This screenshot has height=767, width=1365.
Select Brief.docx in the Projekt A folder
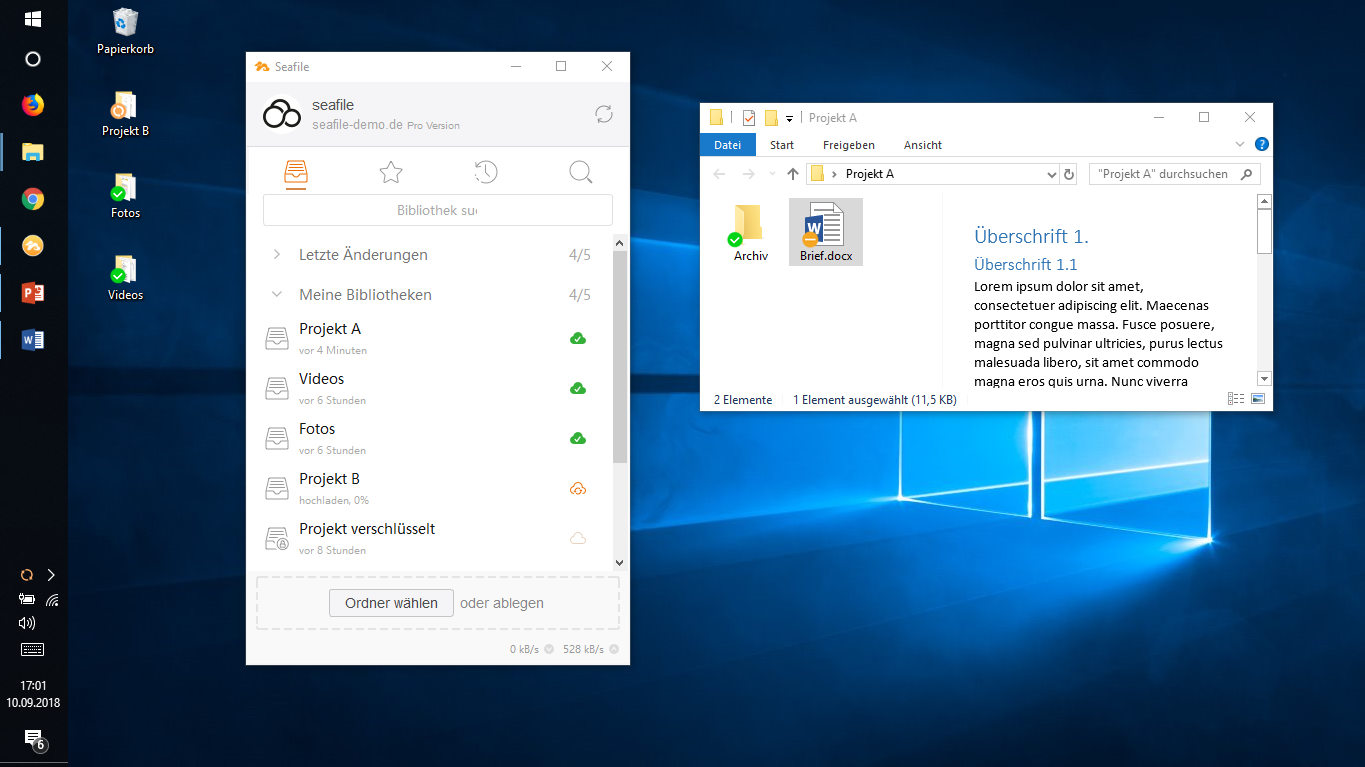click(825, 231)
